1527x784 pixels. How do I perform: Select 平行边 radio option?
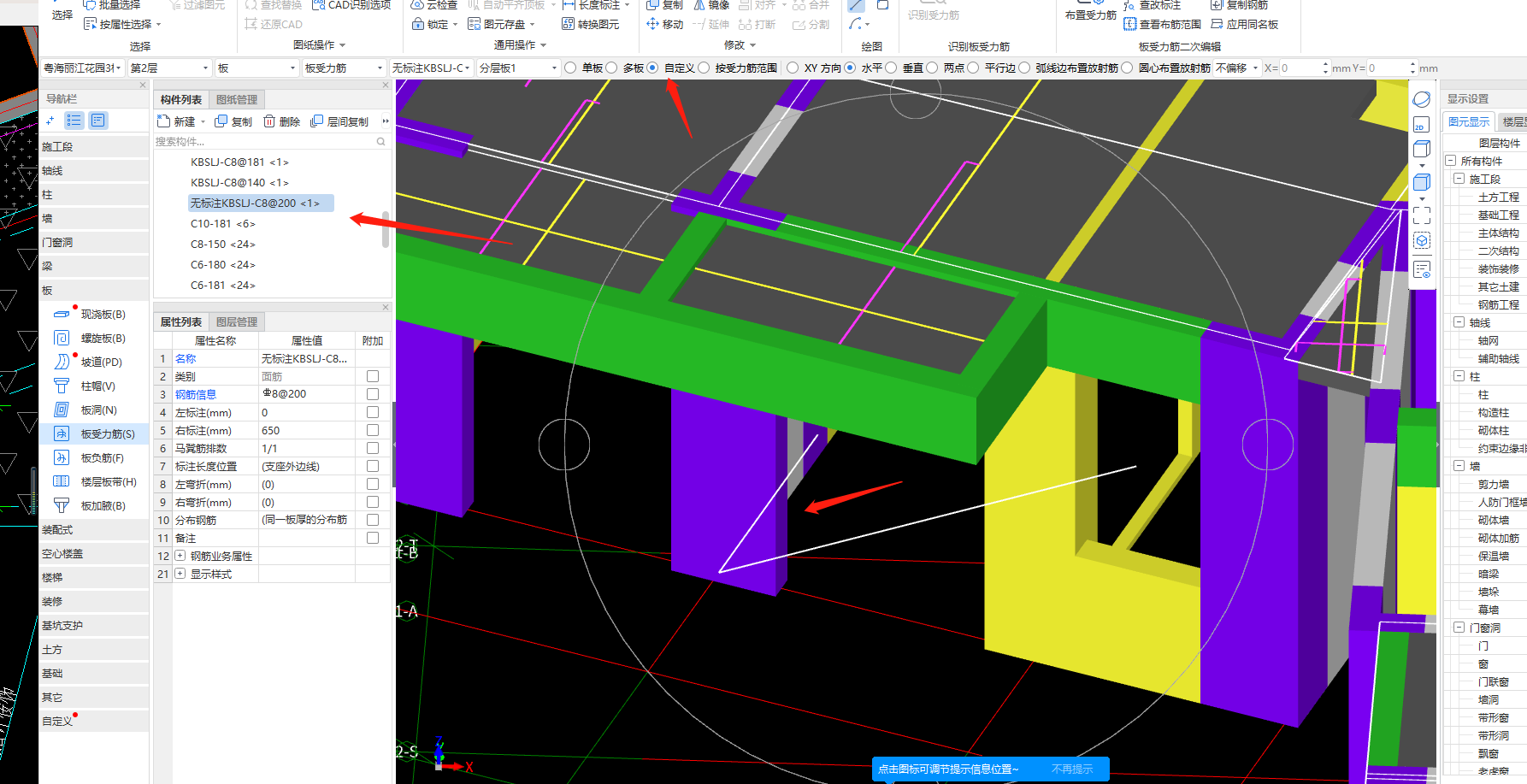(973, 68)
